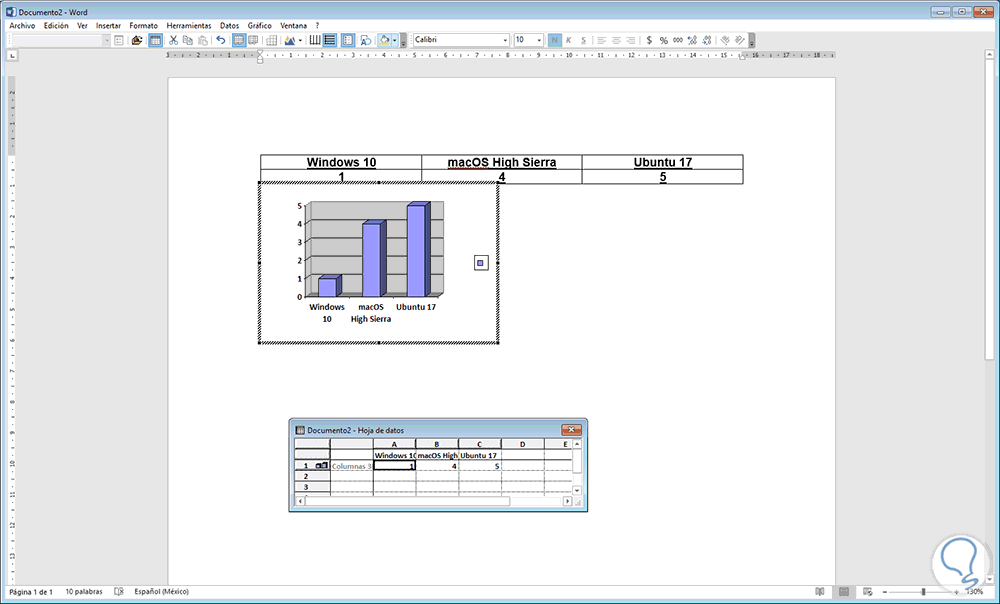Close the Hoja de datos window
The image size is (1000, 604).
pyautogui.click(x=571, y=430)
